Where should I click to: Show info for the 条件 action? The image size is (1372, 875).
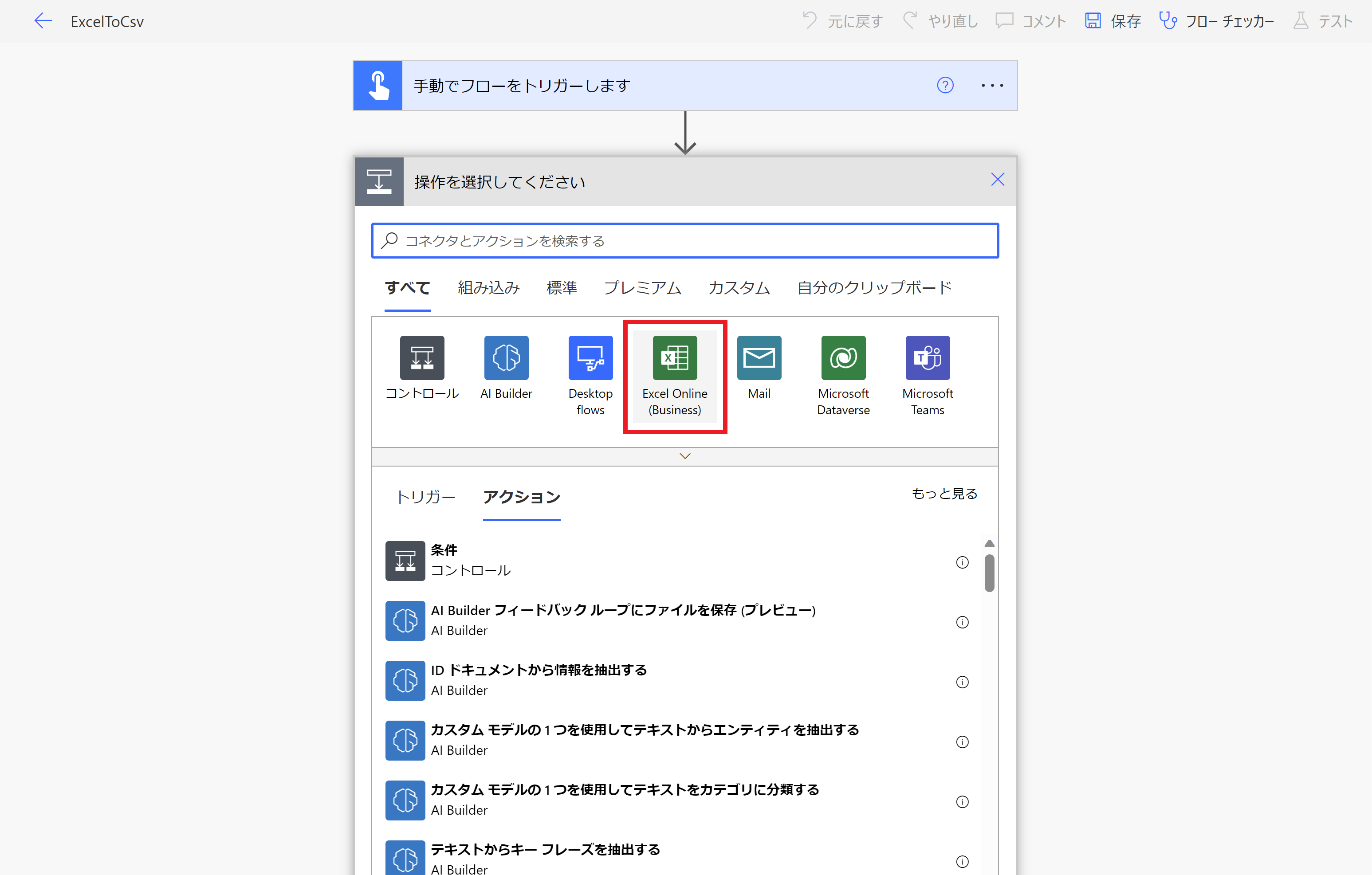click(x=962, y=562)
